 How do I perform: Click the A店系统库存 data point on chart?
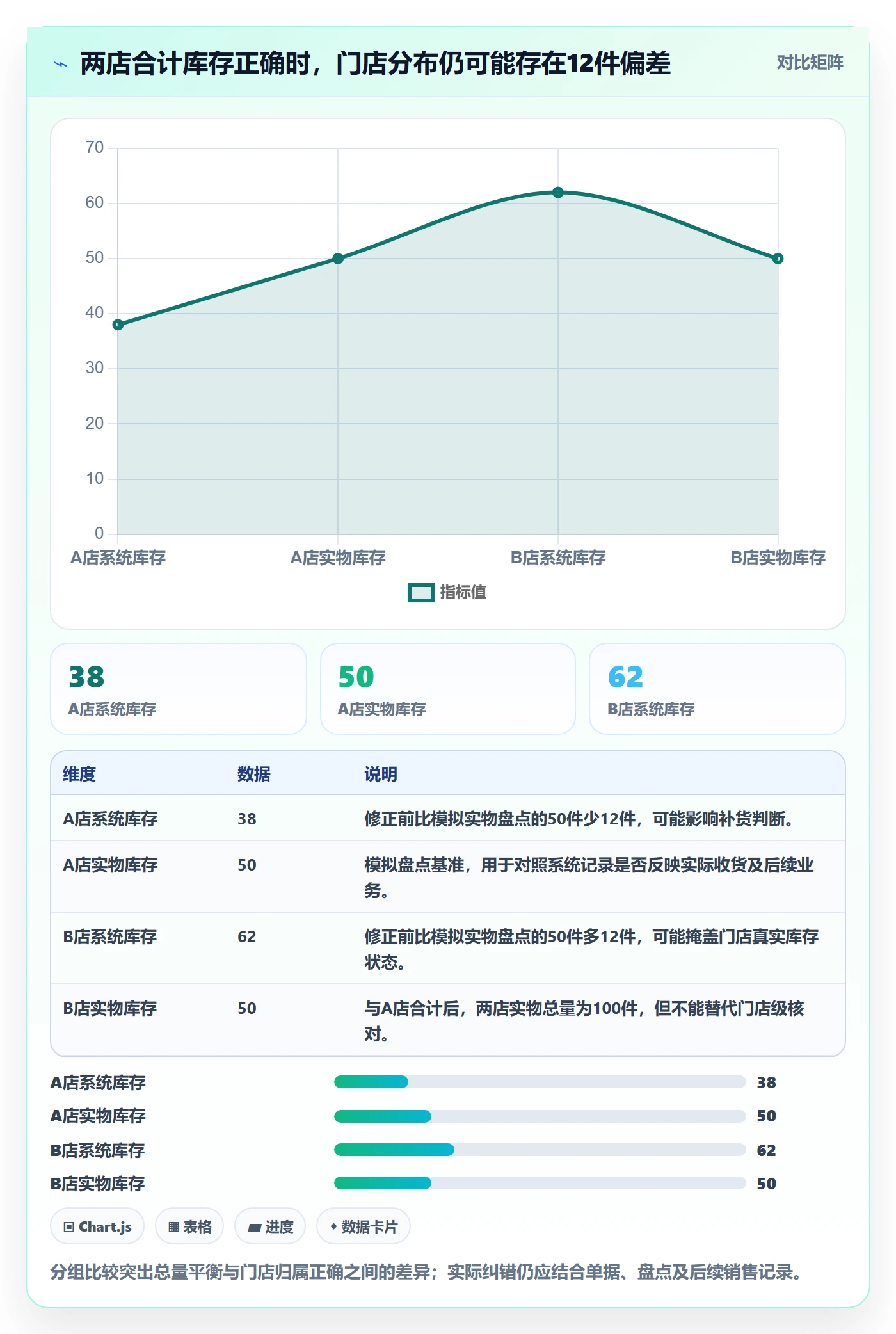118,325
